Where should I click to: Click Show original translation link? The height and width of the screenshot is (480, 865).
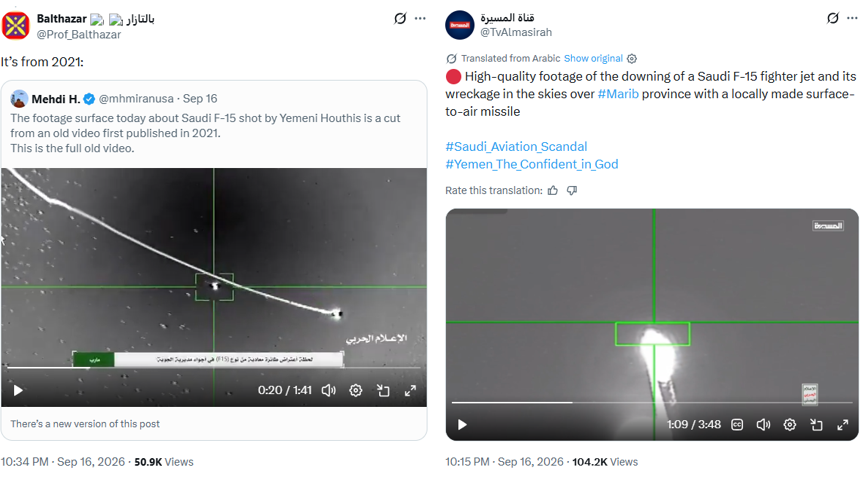click(x=593, y=58)
